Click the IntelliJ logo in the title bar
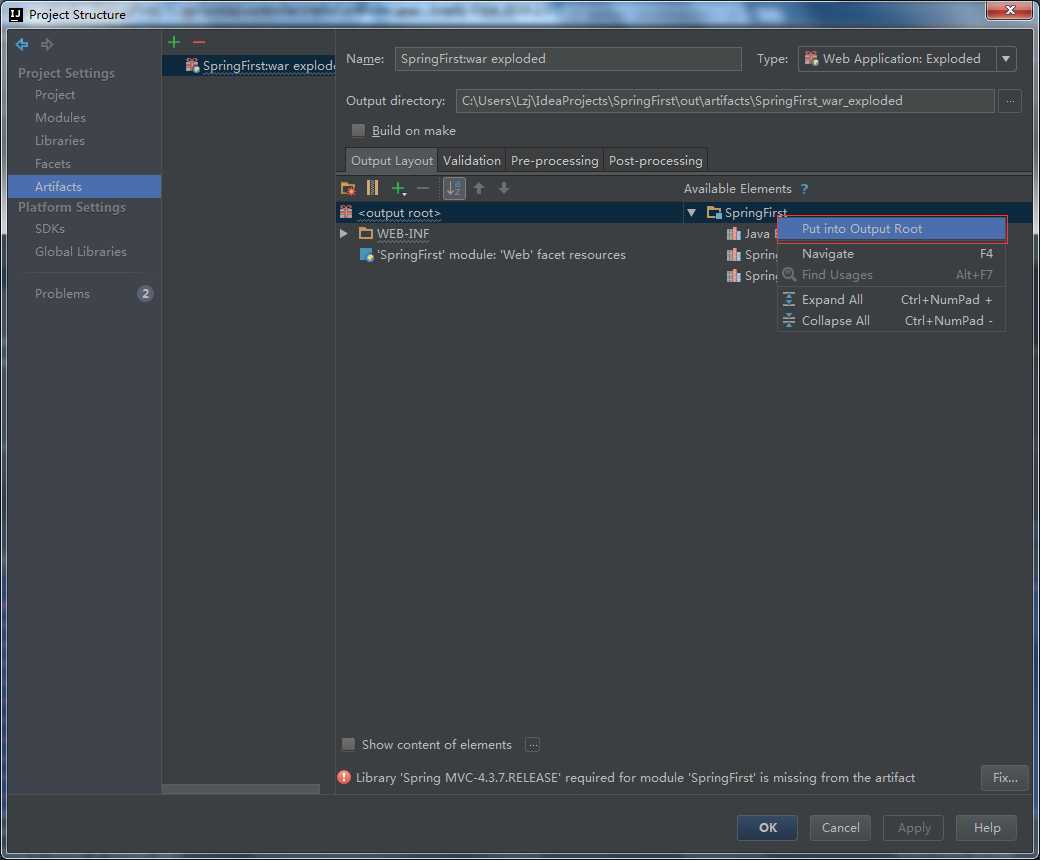Image resolution: width=1040 pixels, height=860 pixels. [16, 15]
